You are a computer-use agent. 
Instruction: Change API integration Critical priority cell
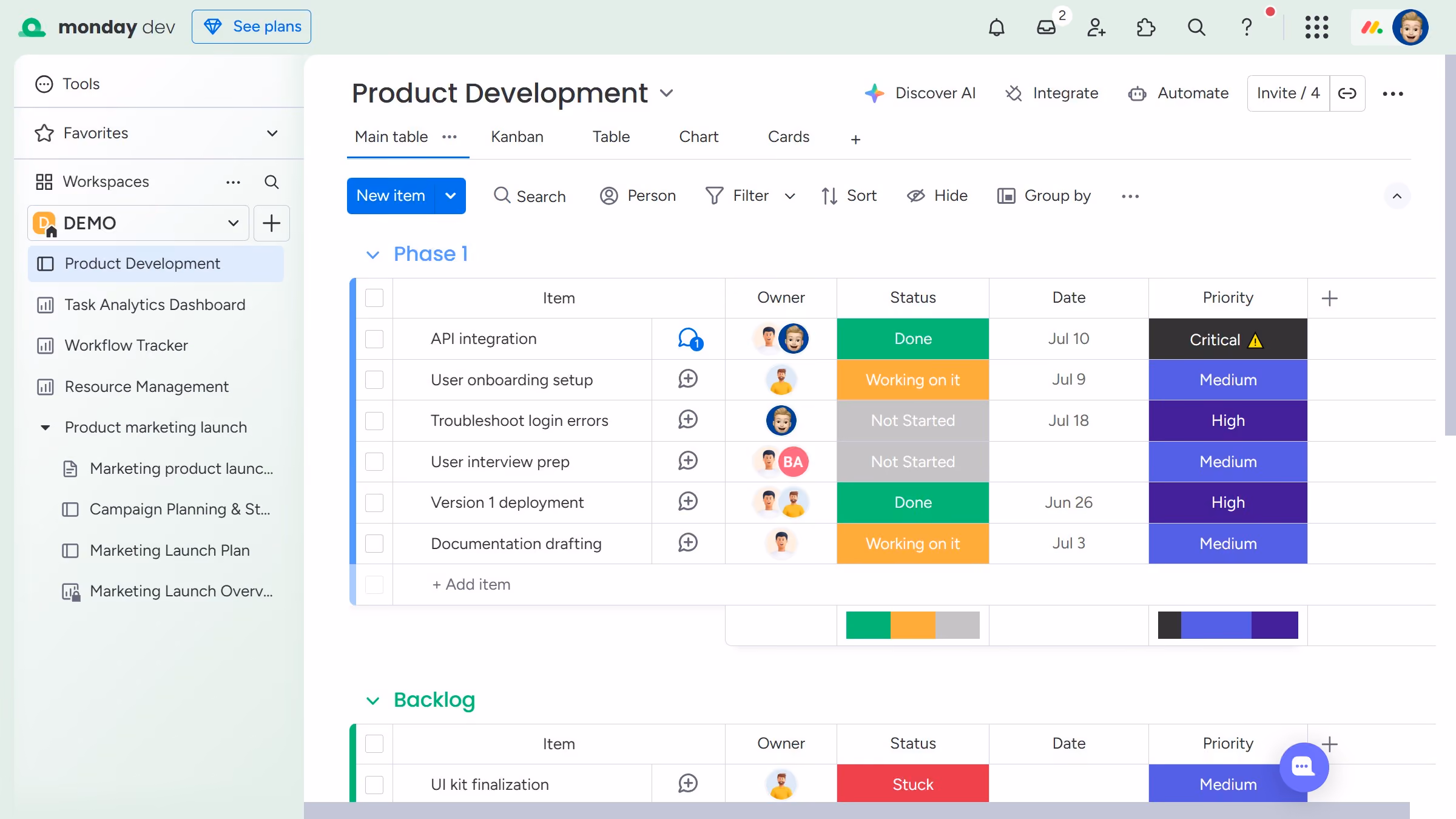click(1228, 339)
